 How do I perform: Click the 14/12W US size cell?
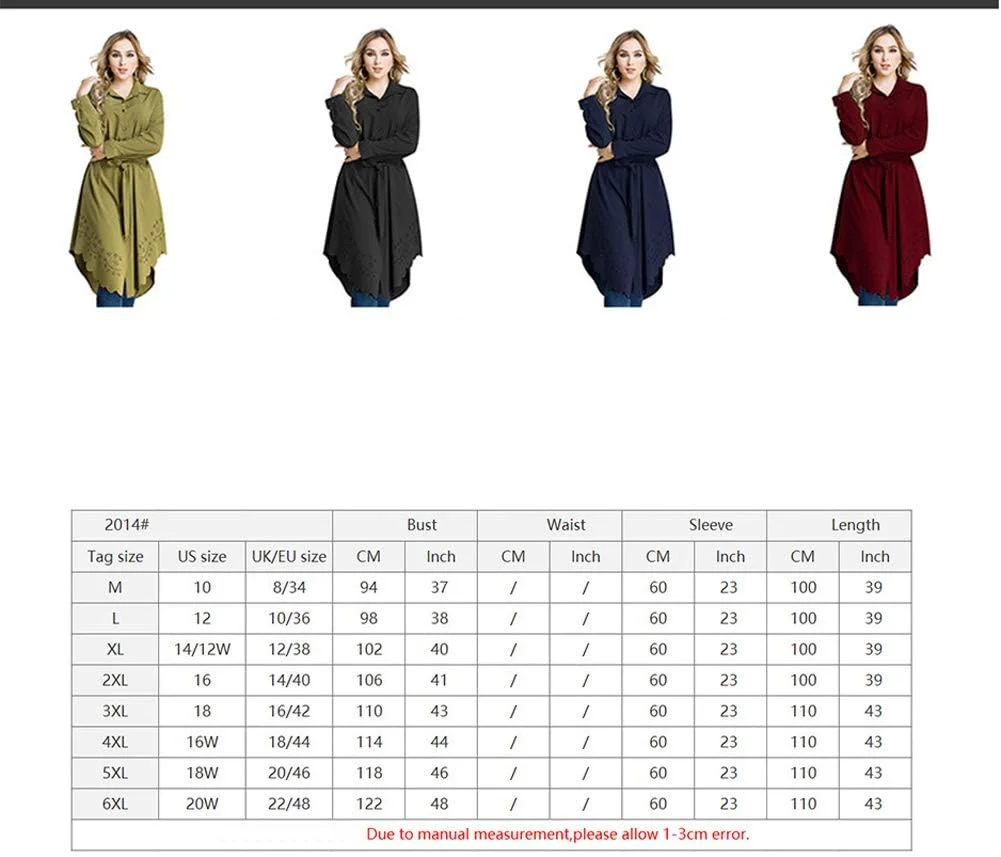click(x=202, y=650)
